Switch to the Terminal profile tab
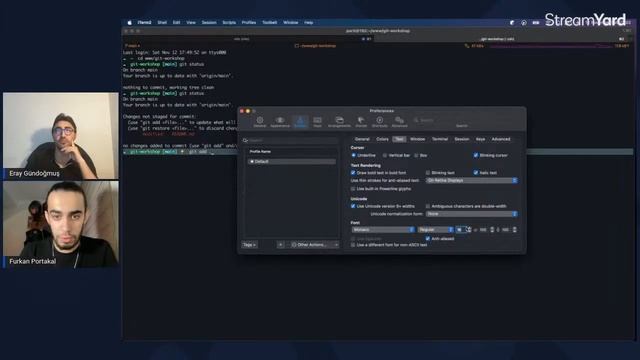This screenshot has width=640, height=360. point(440,139)
